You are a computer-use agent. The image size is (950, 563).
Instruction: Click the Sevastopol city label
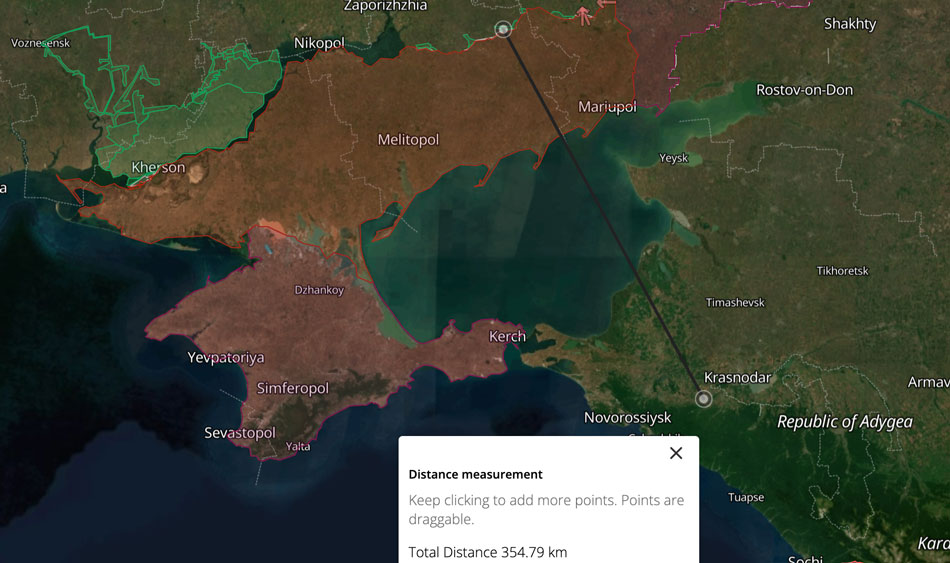240,433
